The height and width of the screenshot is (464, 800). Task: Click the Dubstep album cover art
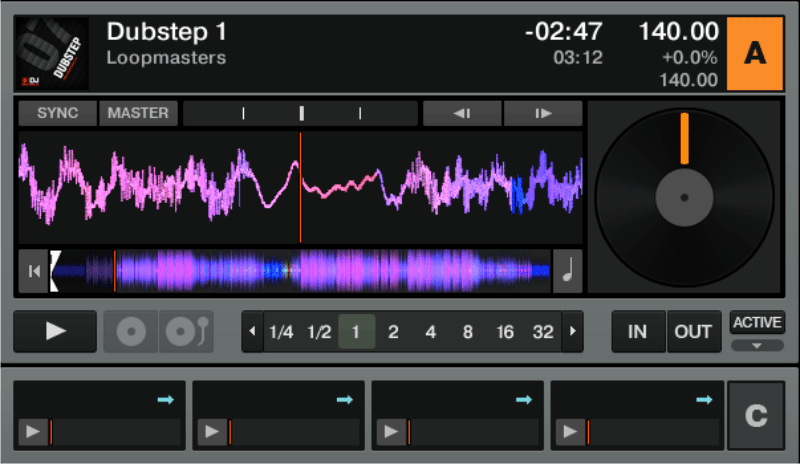tap(53, 53)
